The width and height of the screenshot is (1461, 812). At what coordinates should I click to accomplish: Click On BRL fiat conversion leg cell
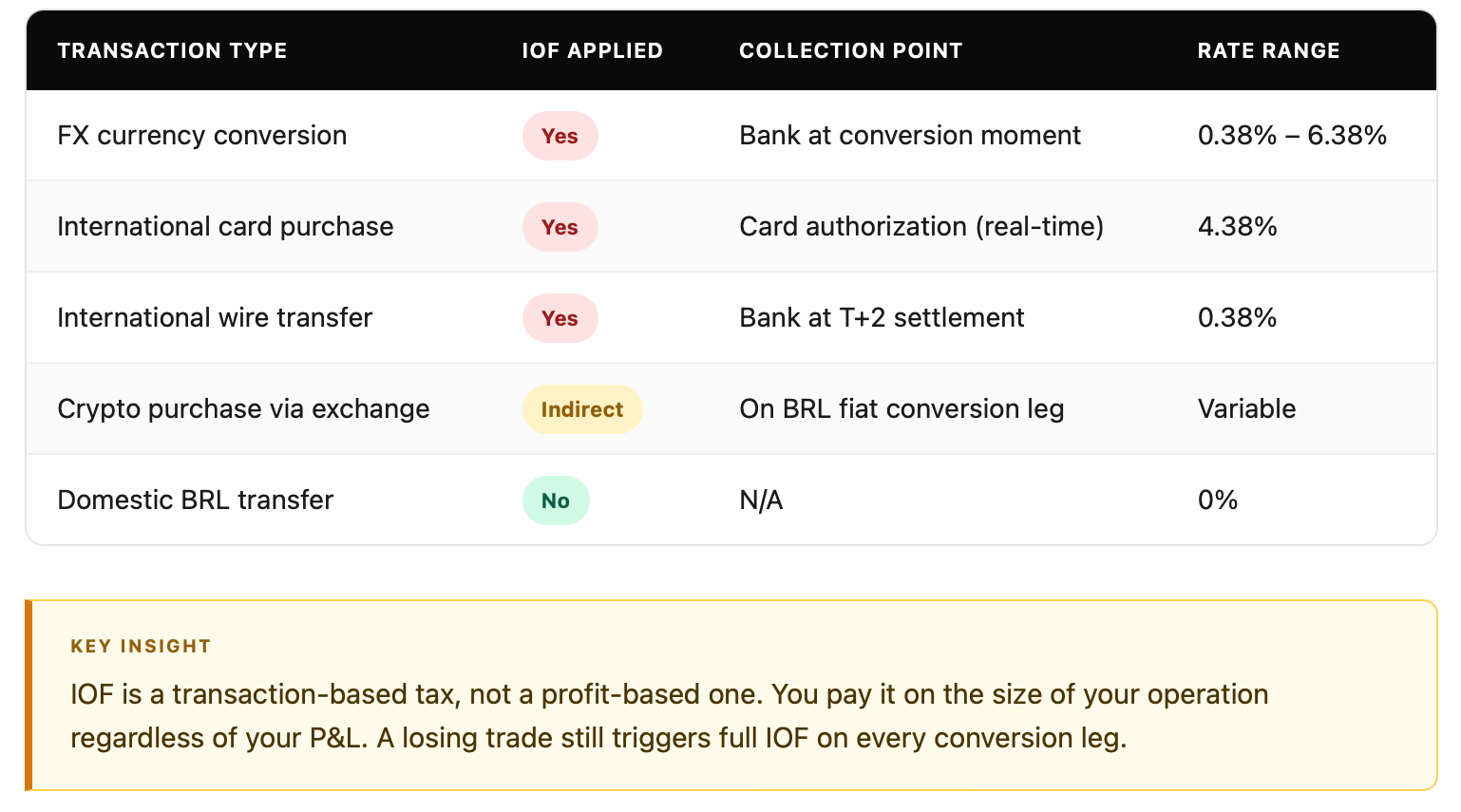[x=901, y=409]
